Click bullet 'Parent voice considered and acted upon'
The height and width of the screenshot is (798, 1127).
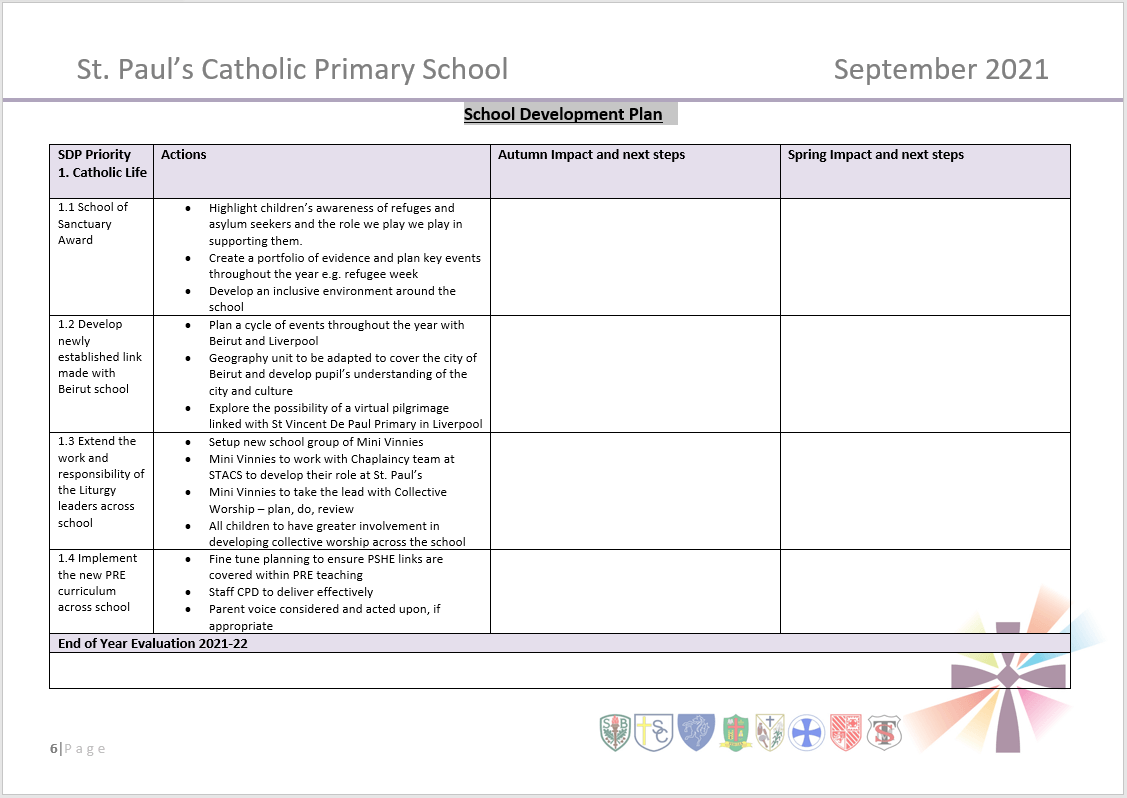click(325, 618)
